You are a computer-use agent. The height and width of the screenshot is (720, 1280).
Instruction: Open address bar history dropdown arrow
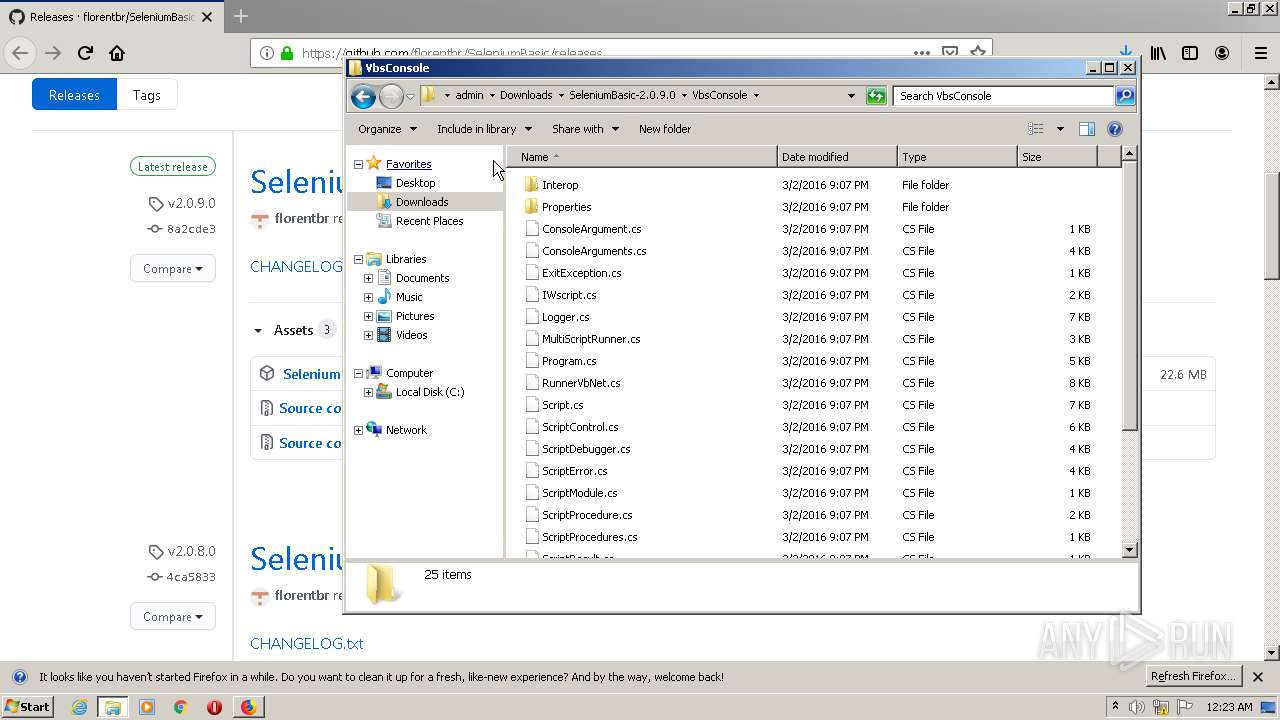coord(851,96)
